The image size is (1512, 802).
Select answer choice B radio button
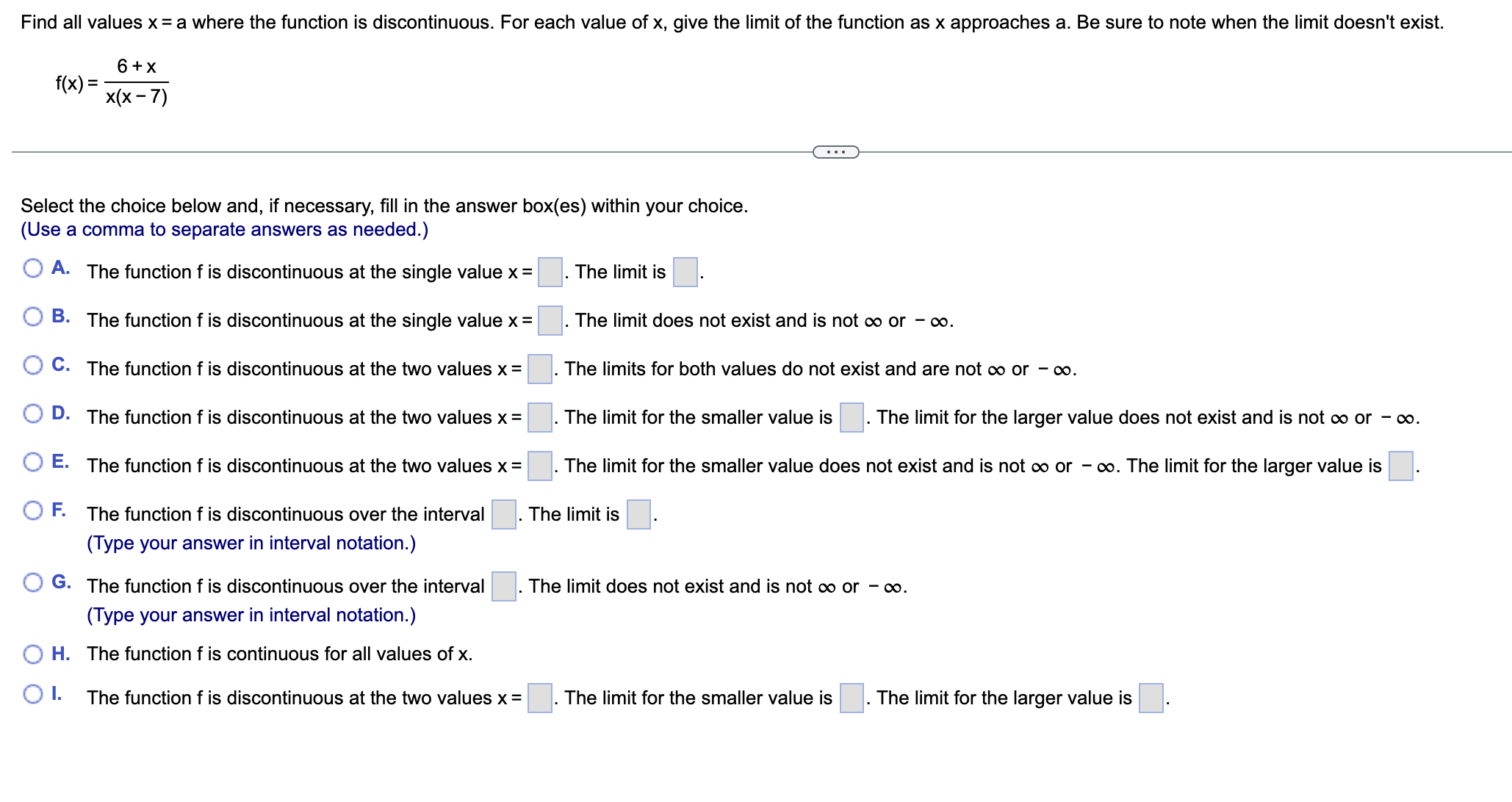point(32,317)
